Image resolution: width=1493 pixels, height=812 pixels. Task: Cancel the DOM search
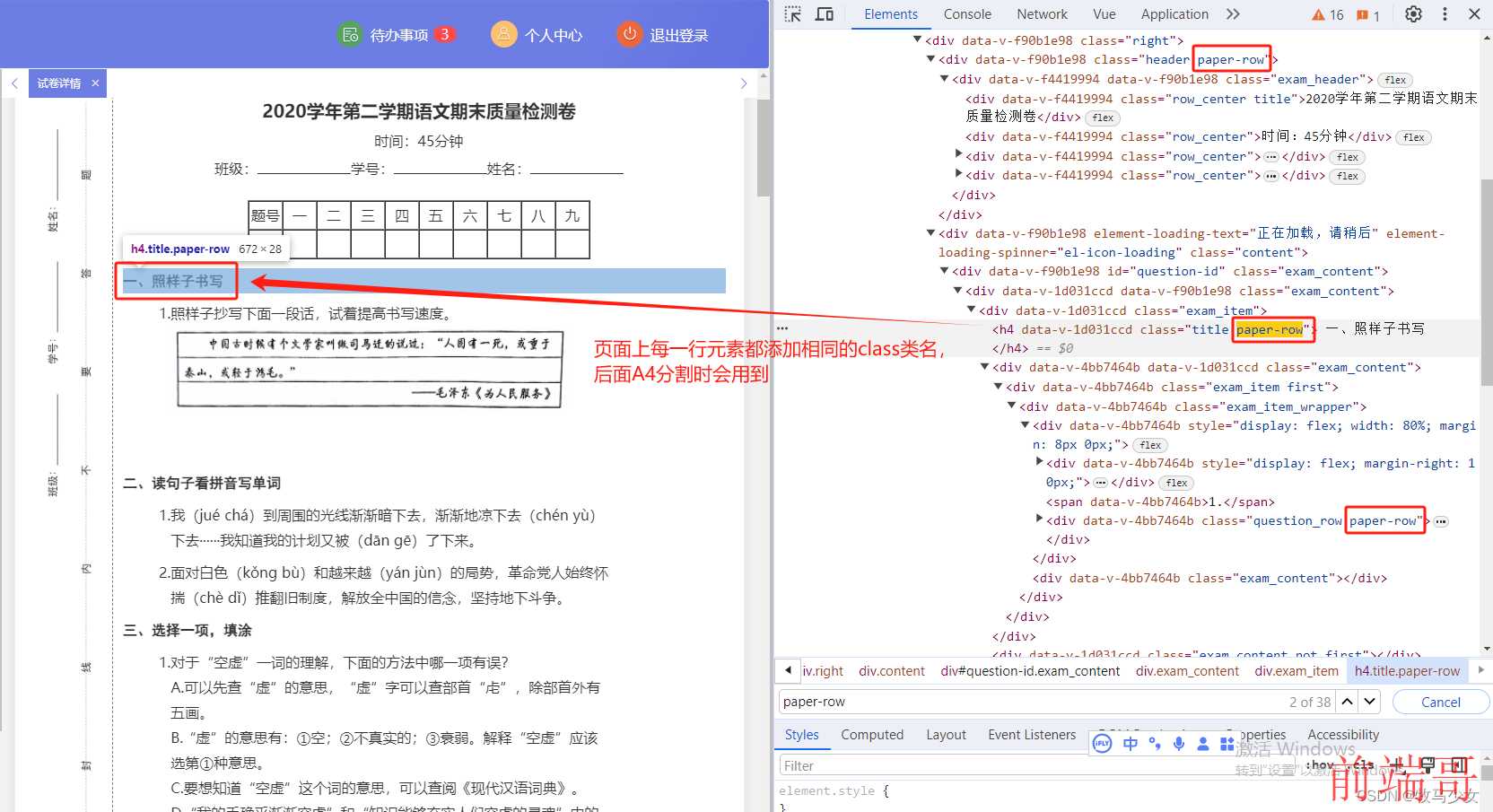click(x=1440, y=702)
